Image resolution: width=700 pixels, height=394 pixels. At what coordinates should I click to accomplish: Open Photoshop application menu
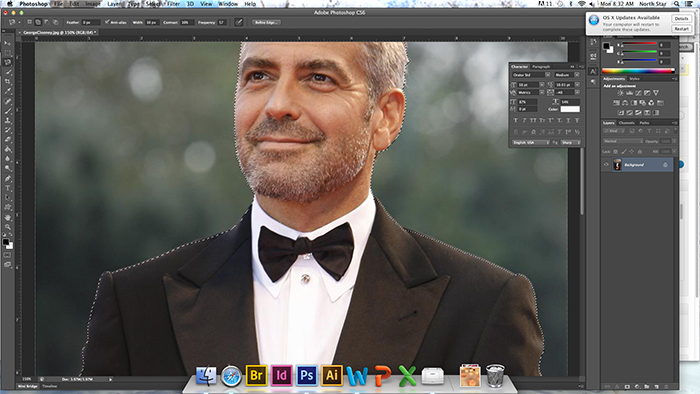click(33, 4)
